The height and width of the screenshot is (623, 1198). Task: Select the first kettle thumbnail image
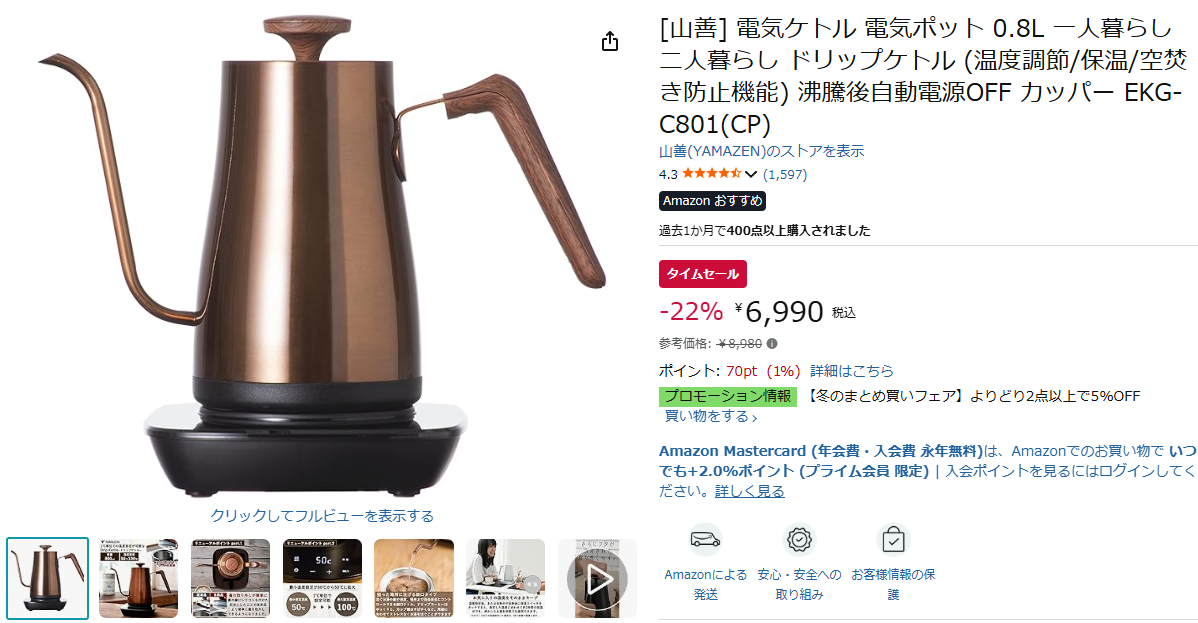coord(47,579)
